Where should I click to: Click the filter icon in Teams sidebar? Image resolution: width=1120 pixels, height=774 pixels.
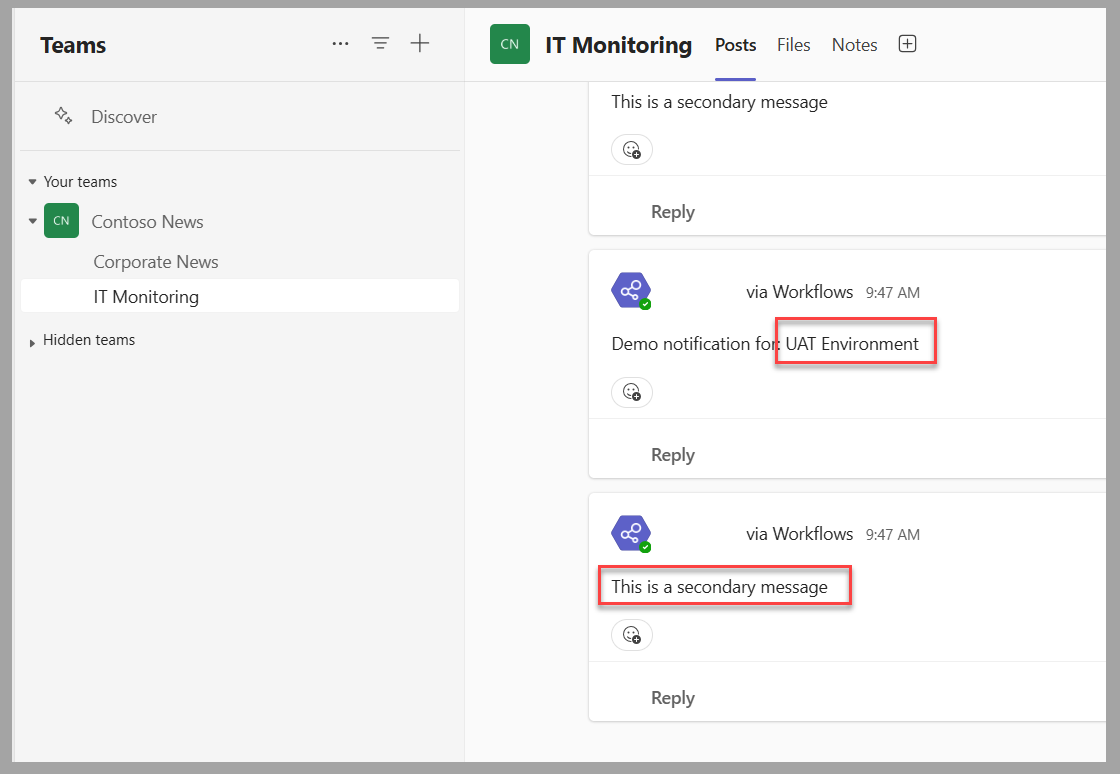pyautogui.click(x=380, y=43)
